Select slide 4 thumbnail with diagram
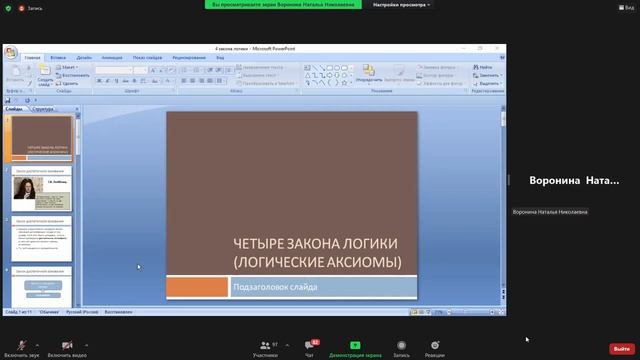The height and width of the screenshot is (360, 640). pyautogui.click(x=41, y=287)
